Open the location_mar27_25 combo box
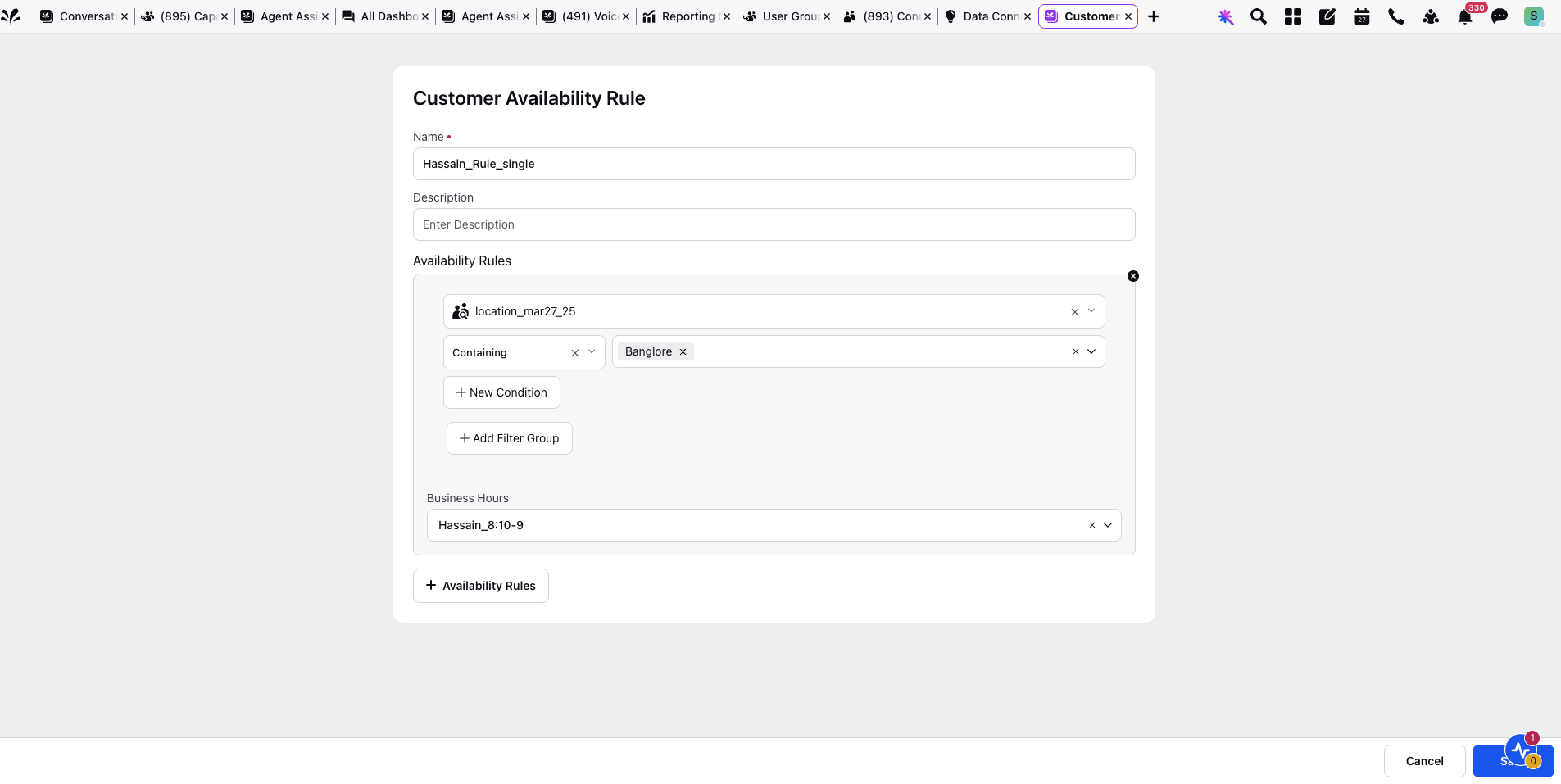The height and width of the screenshot is (784, 1561). click(774, 311)
